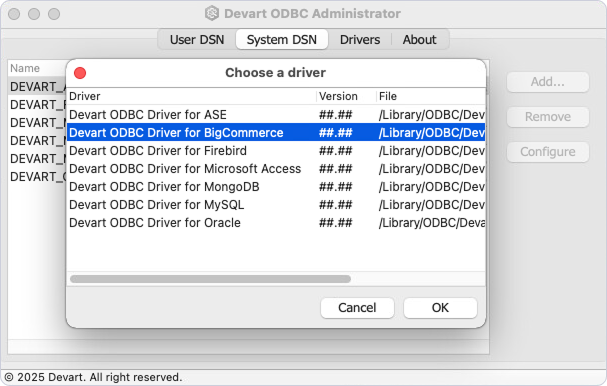
Task: Close the Choose a driver dialog
Action: [80, 73]
